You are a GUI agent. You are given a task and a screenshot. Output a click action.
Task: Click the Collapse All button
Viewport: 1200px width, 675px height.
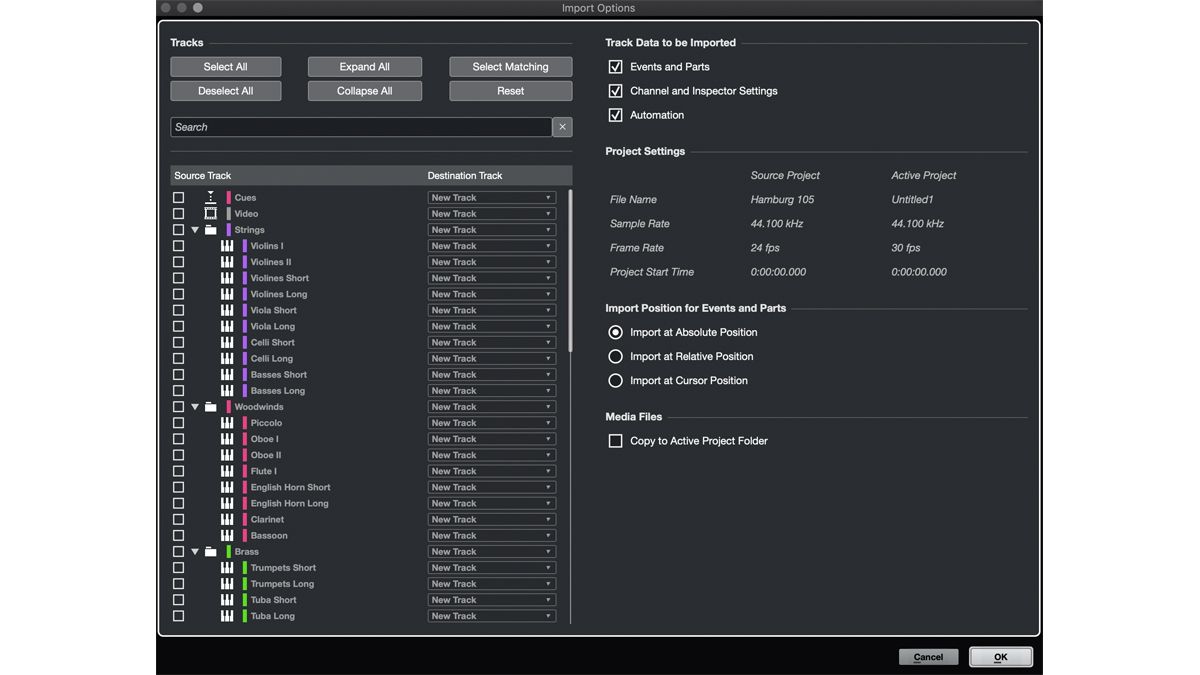tap(365, 91)
